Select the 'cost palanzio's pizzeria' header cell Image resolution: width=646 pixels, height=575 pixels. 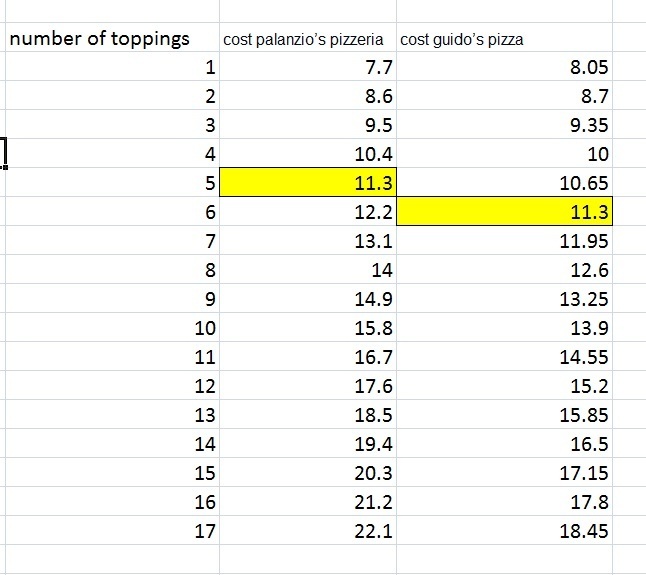tap(308, 38)
